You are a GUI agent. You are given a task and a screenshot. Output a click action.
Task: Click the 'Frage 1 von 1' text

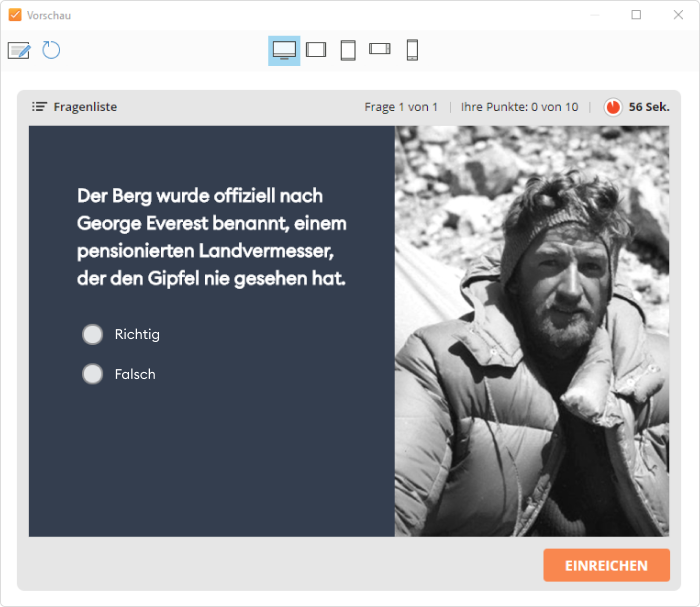(x=401, y=107)
